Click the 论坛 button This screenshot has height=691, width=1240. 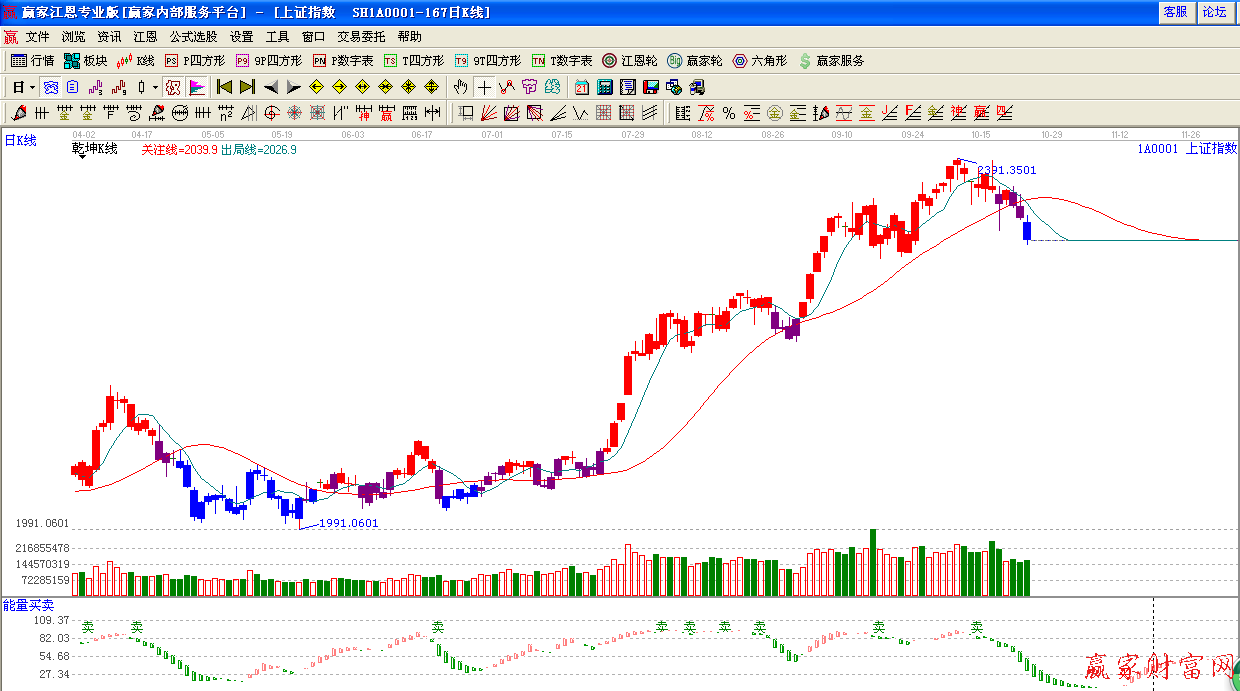[x=1215, y=12]
